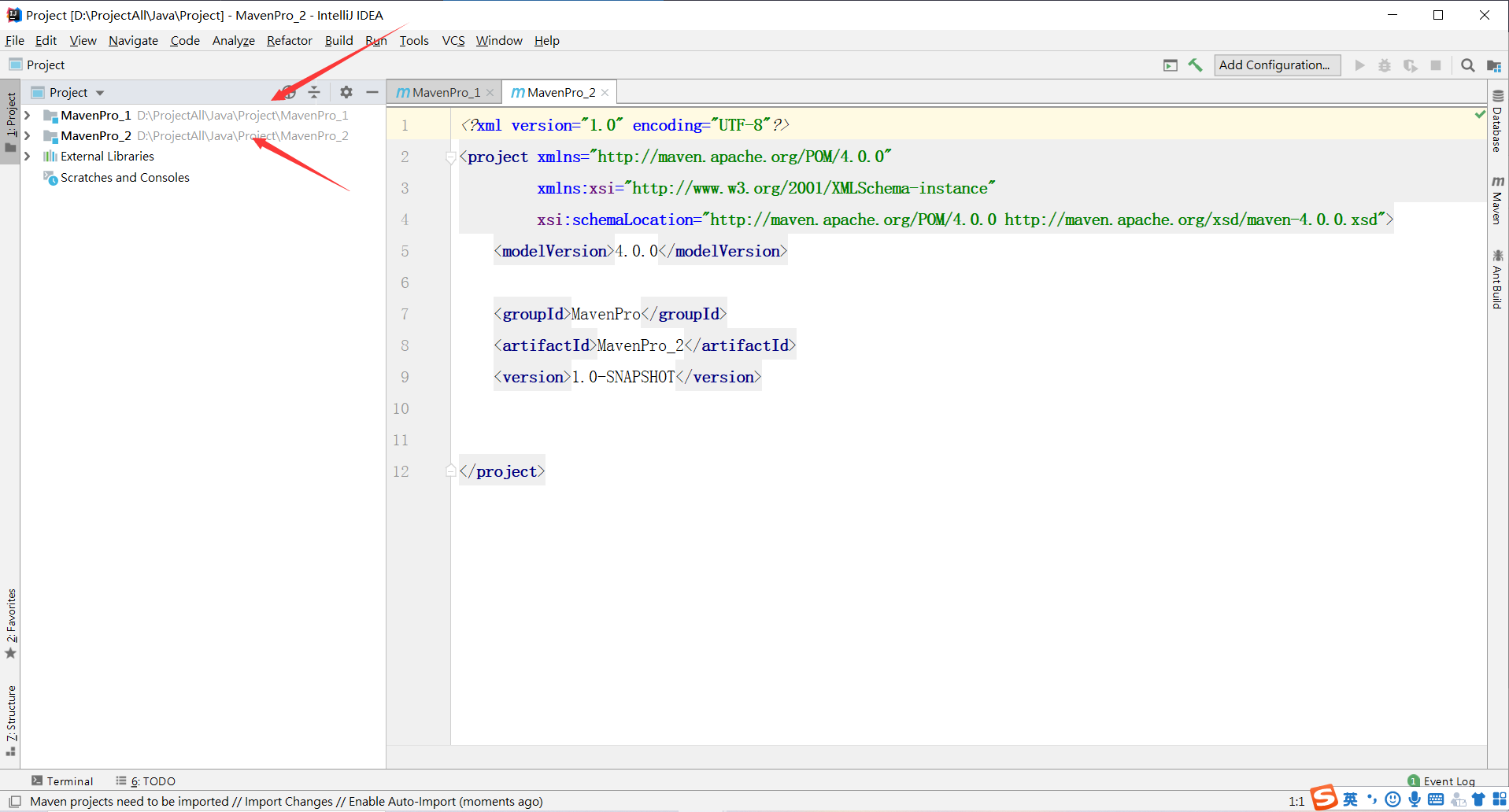Click the artifactId line in editor
1509x812 pixels.
(645, 345)
